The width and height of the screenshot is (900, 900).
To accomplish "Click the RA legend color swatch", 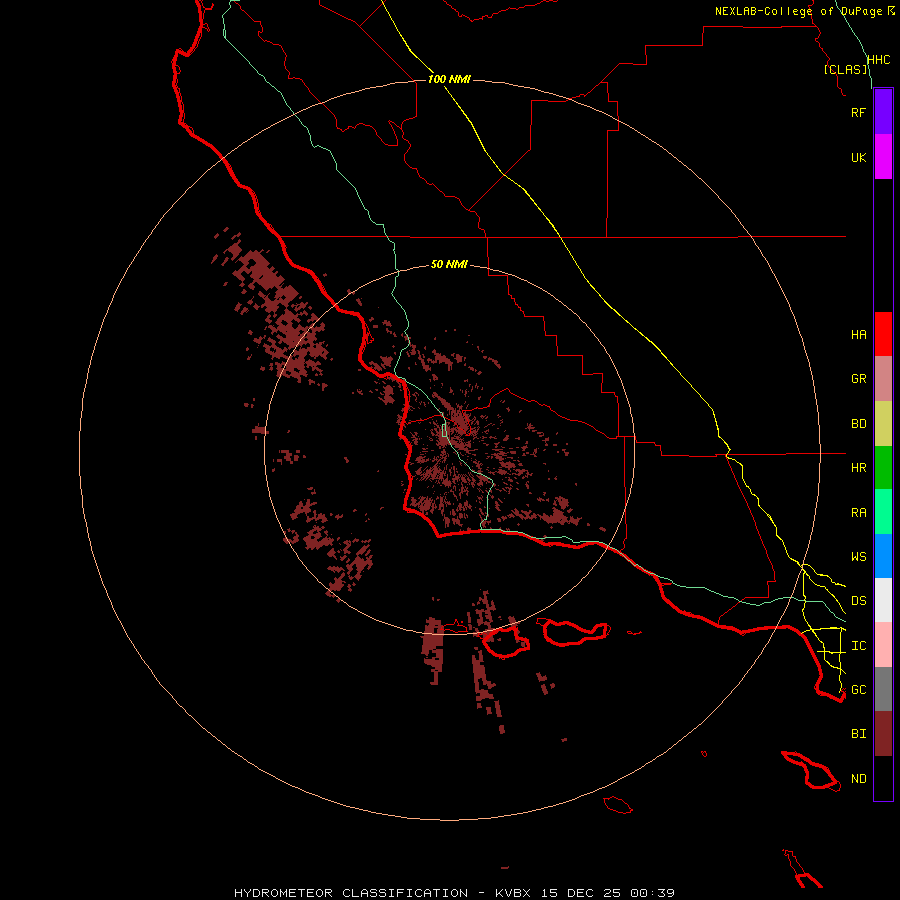I will tap(883, 512).
